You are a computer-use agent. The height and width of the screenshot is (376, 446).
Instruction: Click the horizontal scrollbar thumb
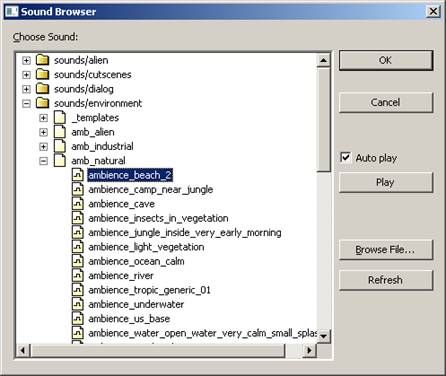coord(158,350)
